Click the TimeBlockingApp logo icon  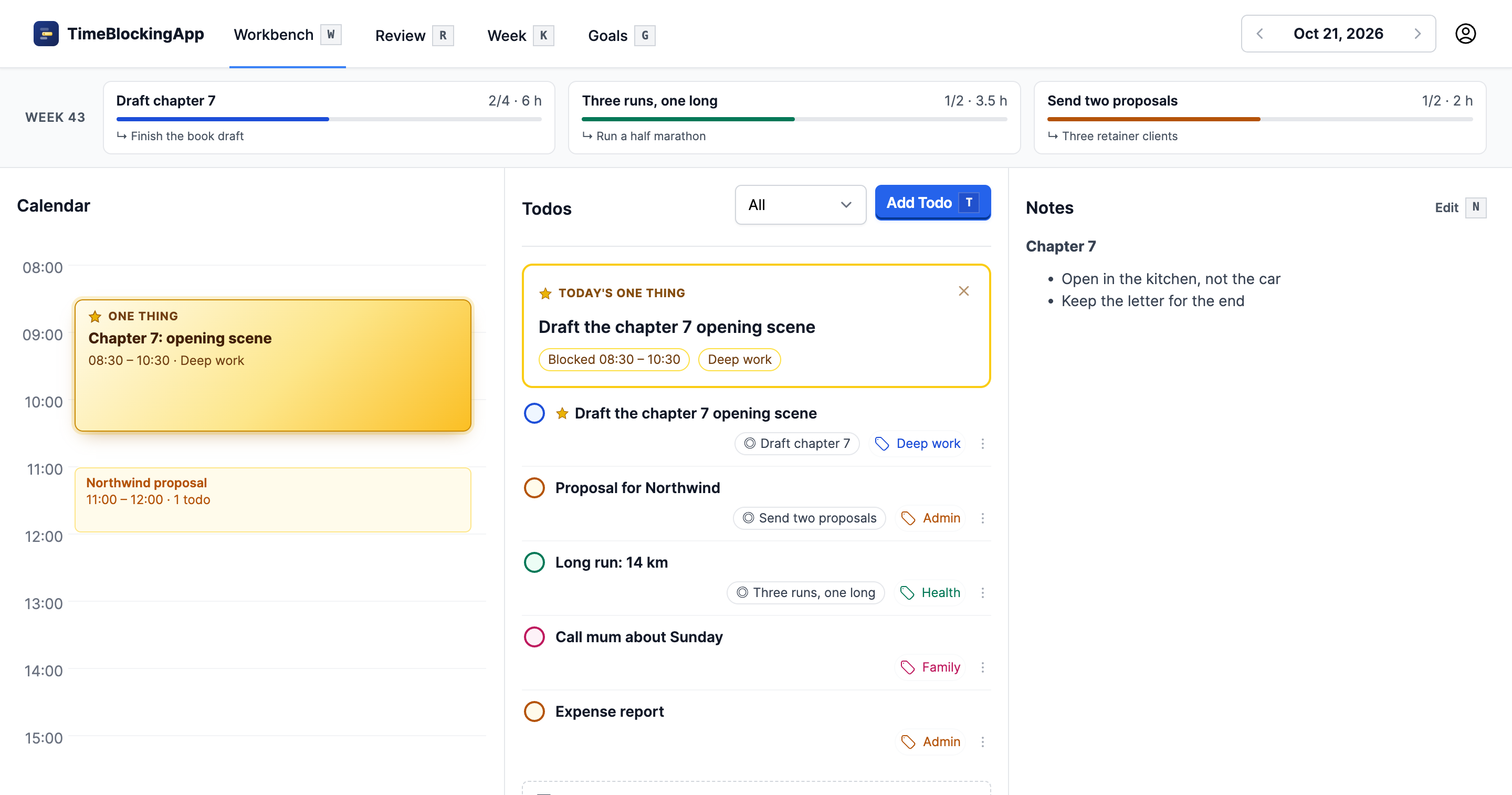[46, 34]
